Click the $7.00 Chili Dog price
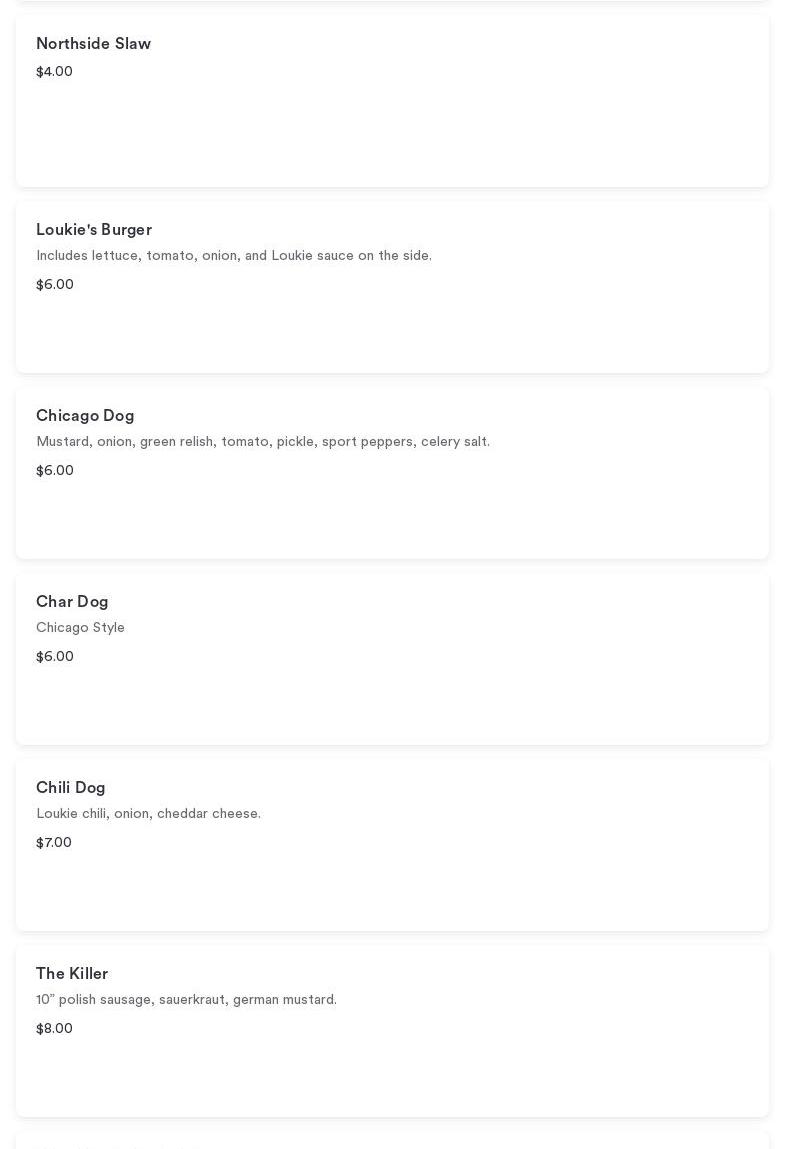785x1149 pixels. coord(54,843)
